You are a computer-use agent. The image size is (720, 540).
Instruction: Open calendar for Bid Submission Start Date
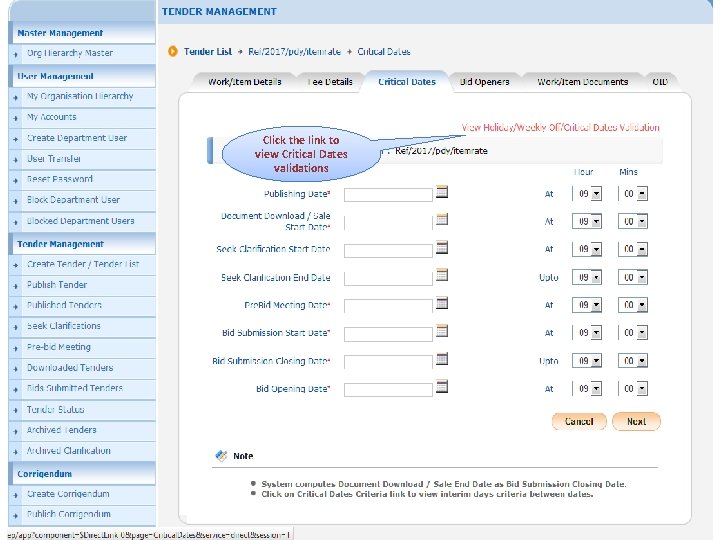[x=442, y=331]
